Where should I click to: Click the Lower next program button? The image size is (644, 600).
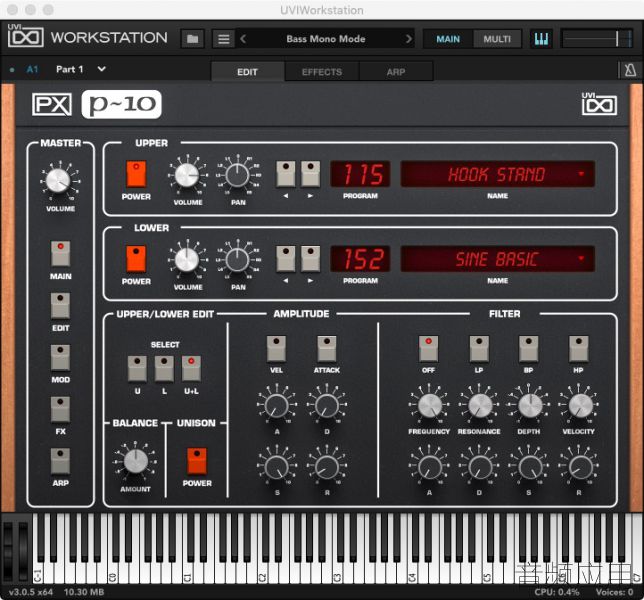coord(310,259)
